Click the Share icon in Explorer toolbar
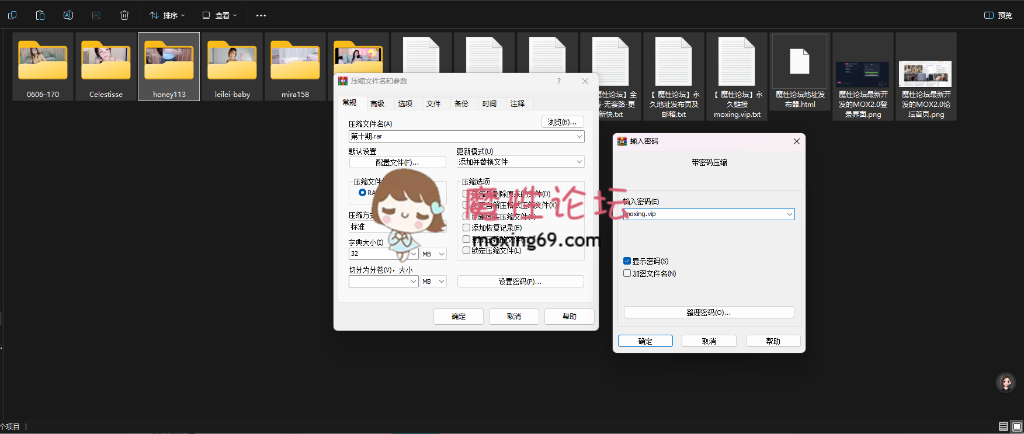The width and height of the screenshot is (1024, 434). (x=97, y=15)
